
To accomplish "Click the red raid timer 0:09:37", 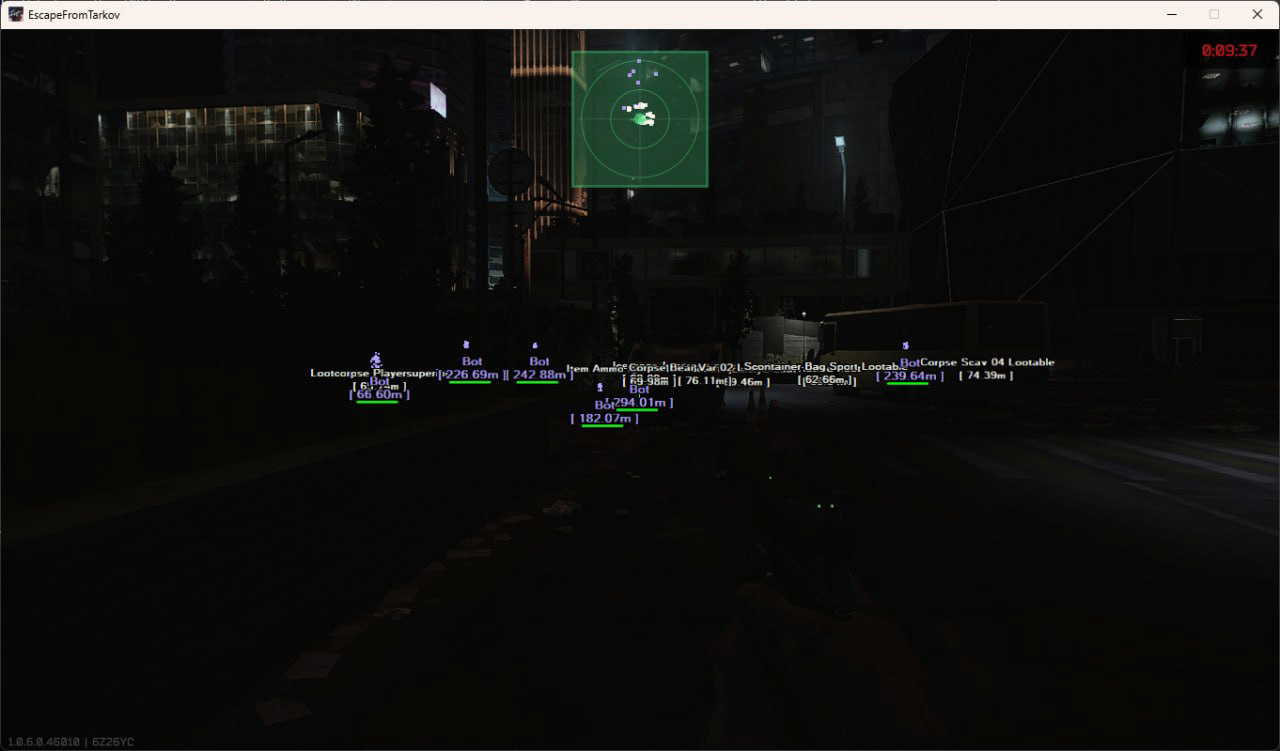I will (1229, 50).
